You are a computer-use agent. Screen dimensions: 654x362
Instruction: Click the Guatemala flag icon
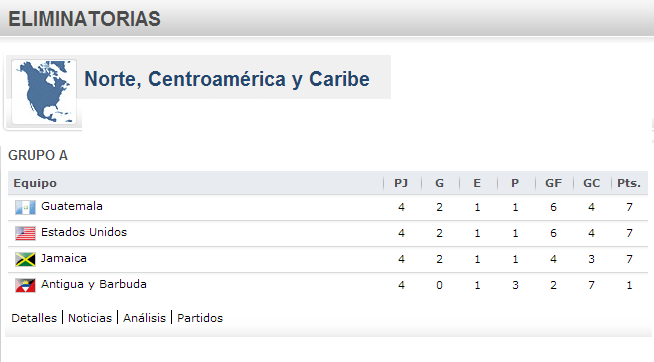(25, 207)
